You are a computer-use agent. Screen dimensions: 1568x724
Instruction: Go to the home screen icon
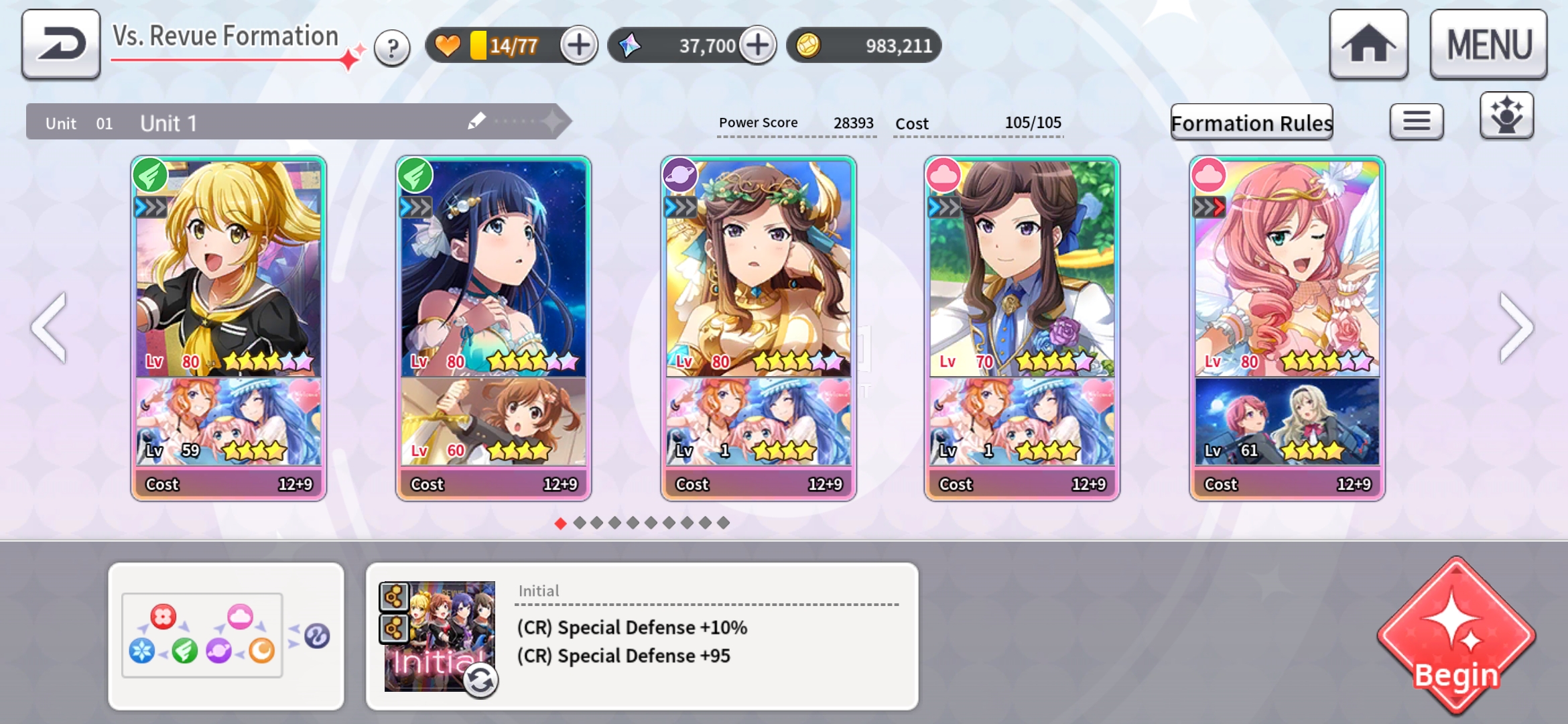click(1368, 44)
